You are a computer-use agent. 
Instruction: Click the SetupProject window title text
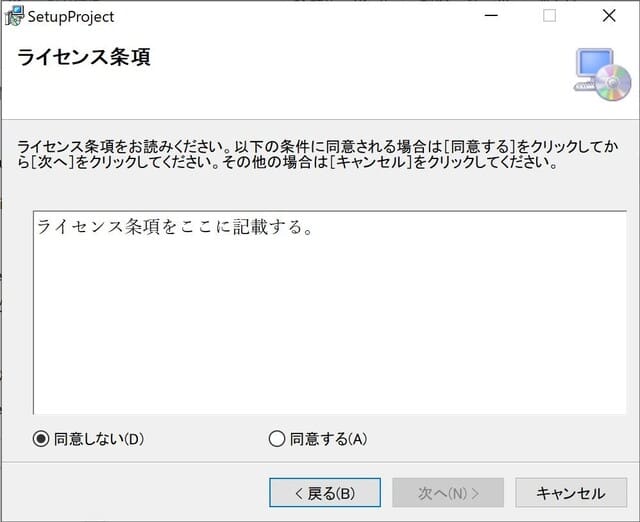coord(71,16)
